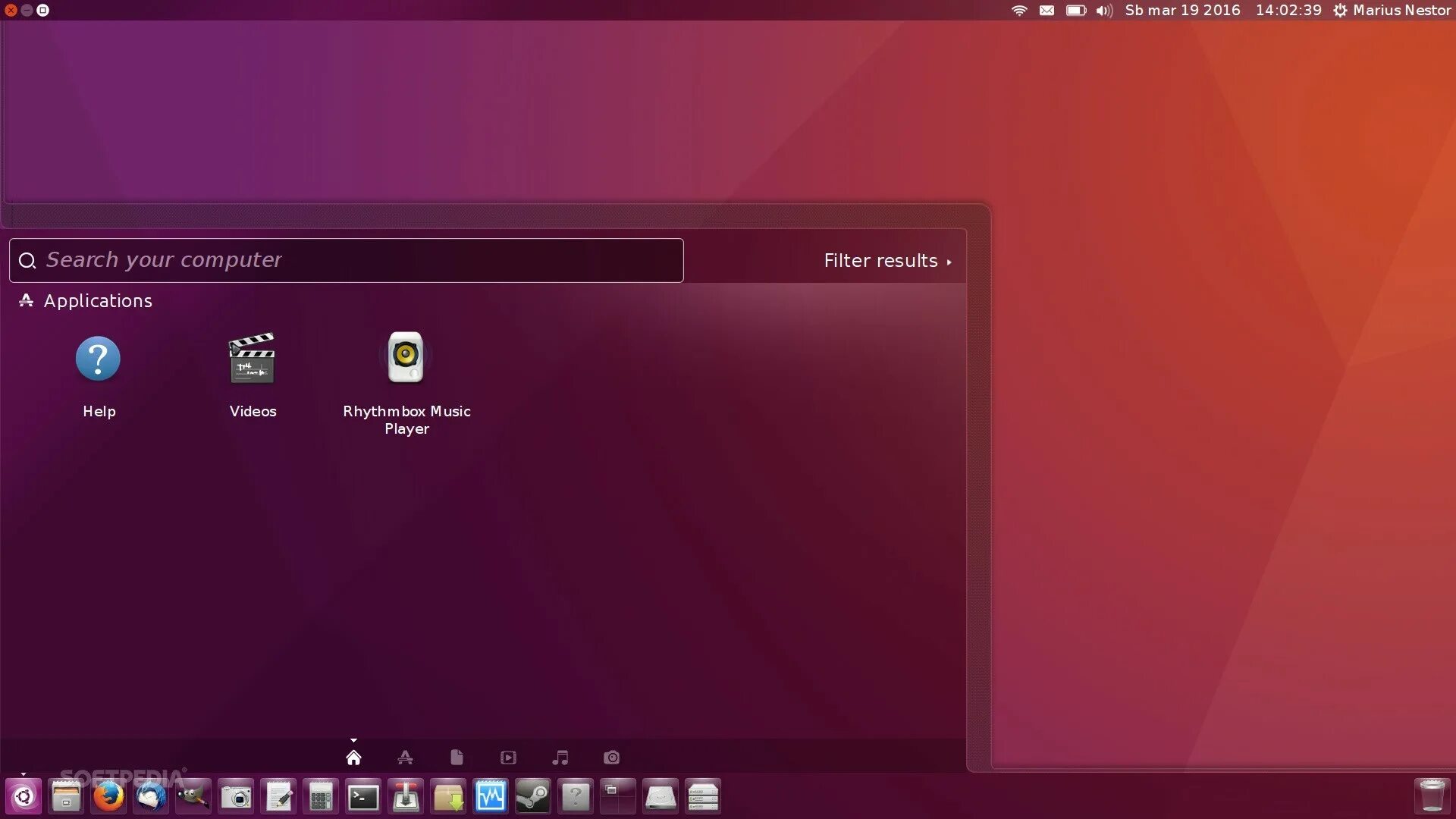Open the Marius Nestor session menu
Screen dimensions: 1456x819
(1392, 11)
